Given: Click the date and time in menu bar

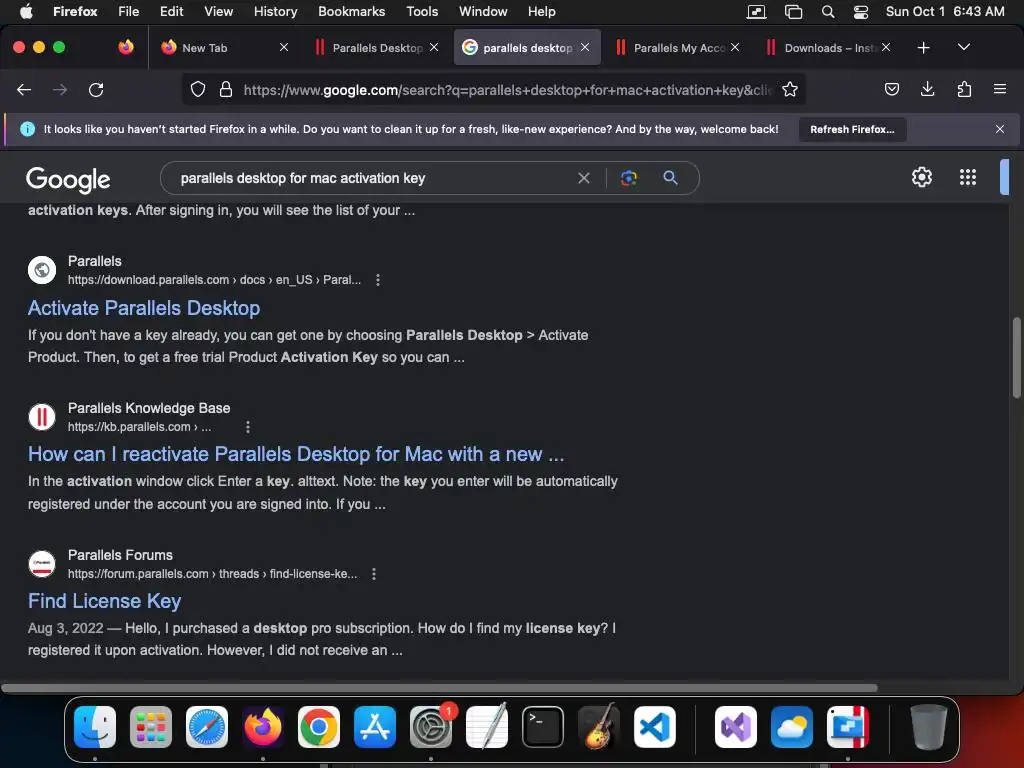Looking at the screenshot, I should click(945, 12).
